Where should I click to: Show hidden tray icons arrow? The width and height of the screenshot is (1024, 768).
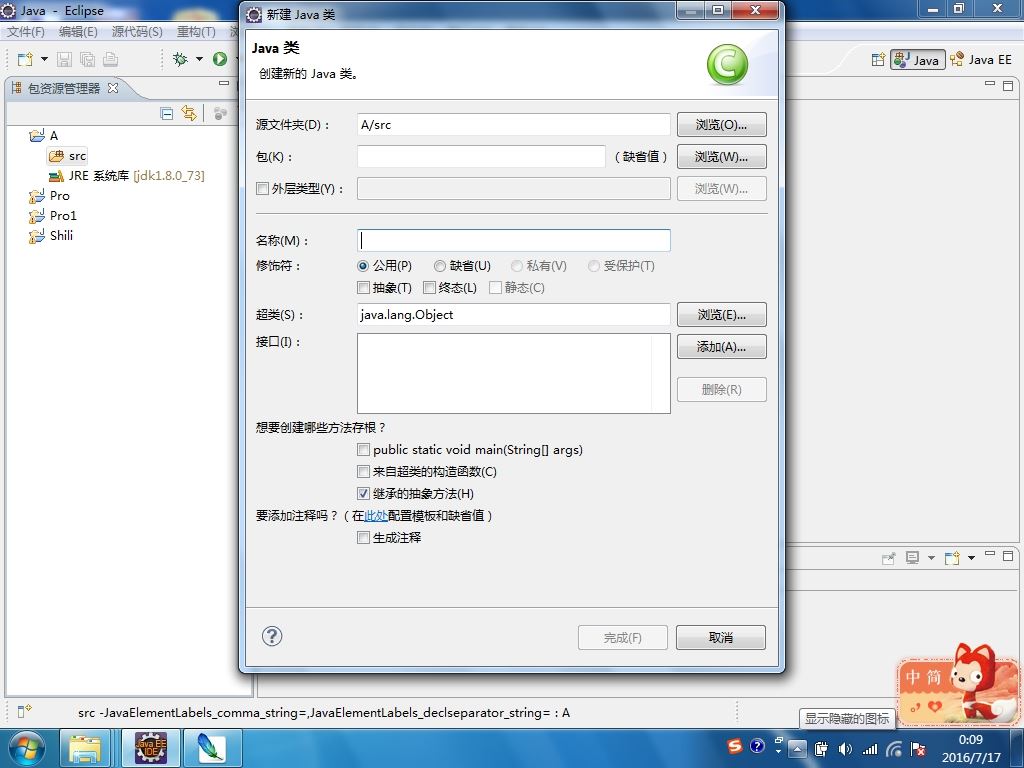tap(797, 749)
